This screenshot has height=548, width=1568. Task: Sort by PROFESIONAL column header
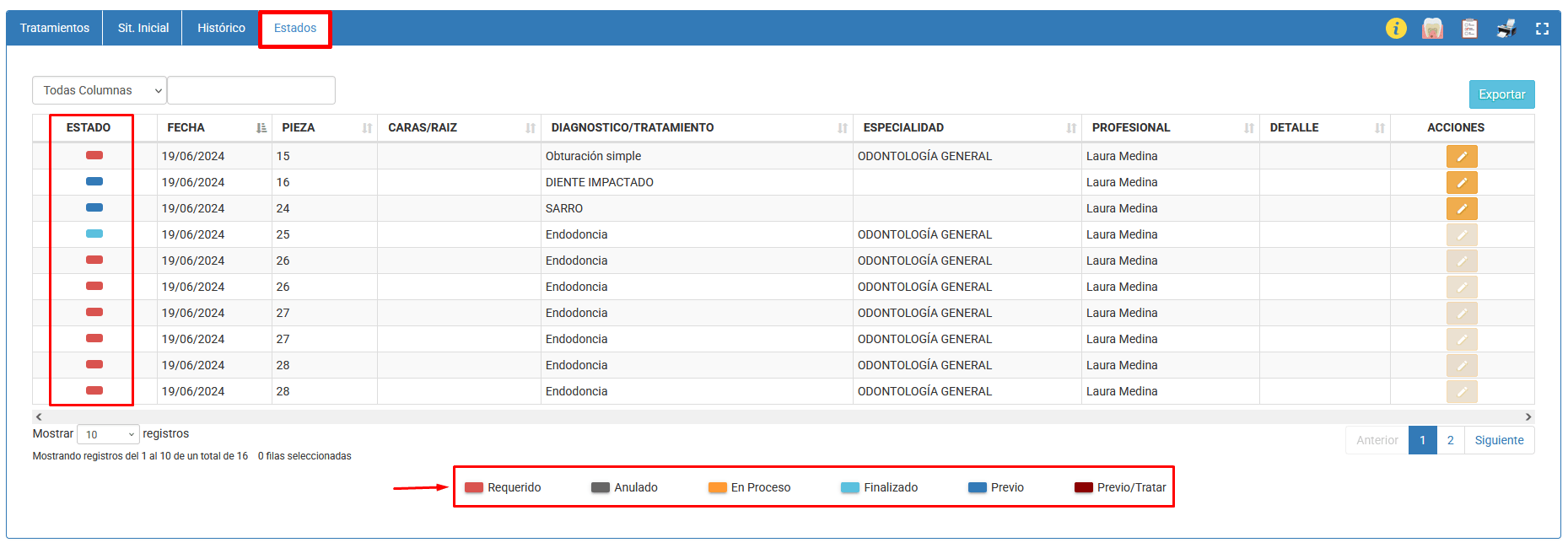coord(1169,127)
